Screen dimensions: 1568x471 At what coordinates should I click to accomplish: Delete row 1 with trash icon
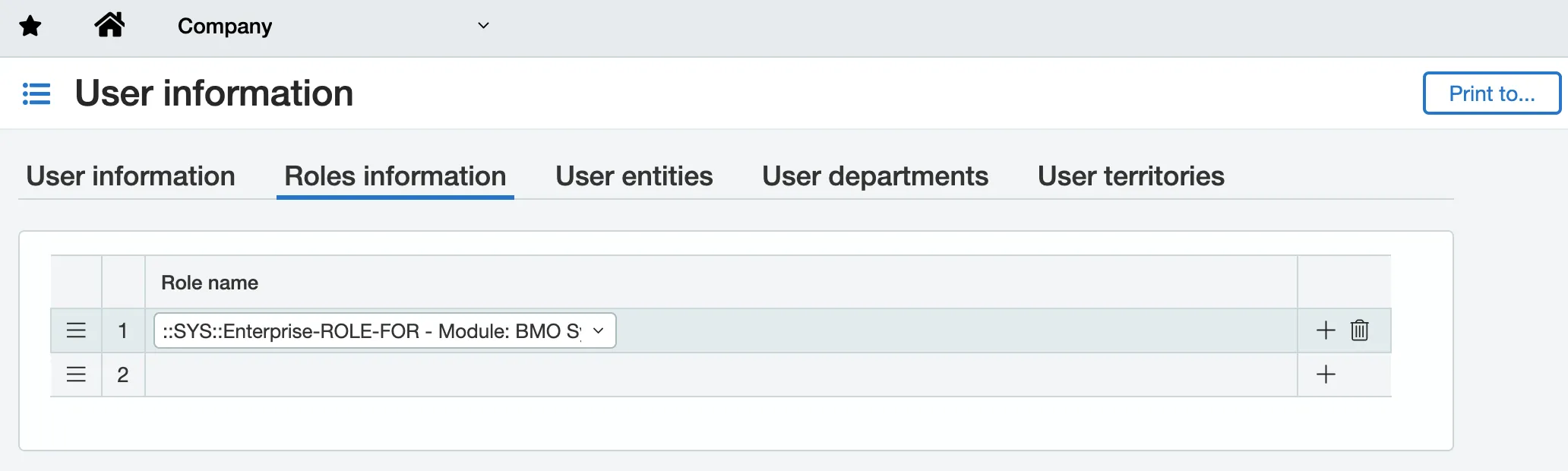(1360, 330)
